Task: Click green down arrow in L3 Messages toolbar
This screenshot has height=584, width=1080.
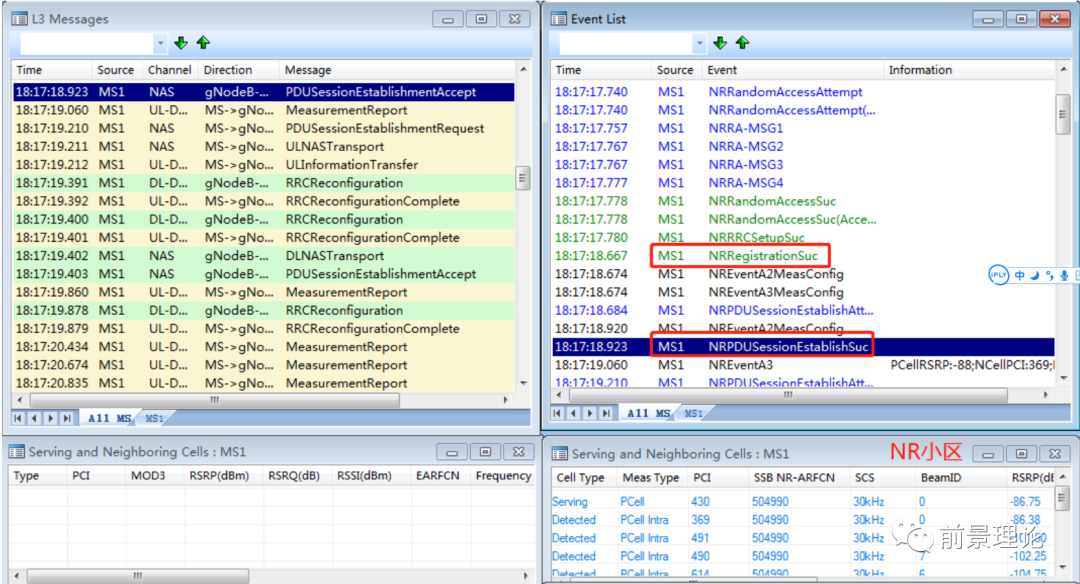Action: [181, 43]
